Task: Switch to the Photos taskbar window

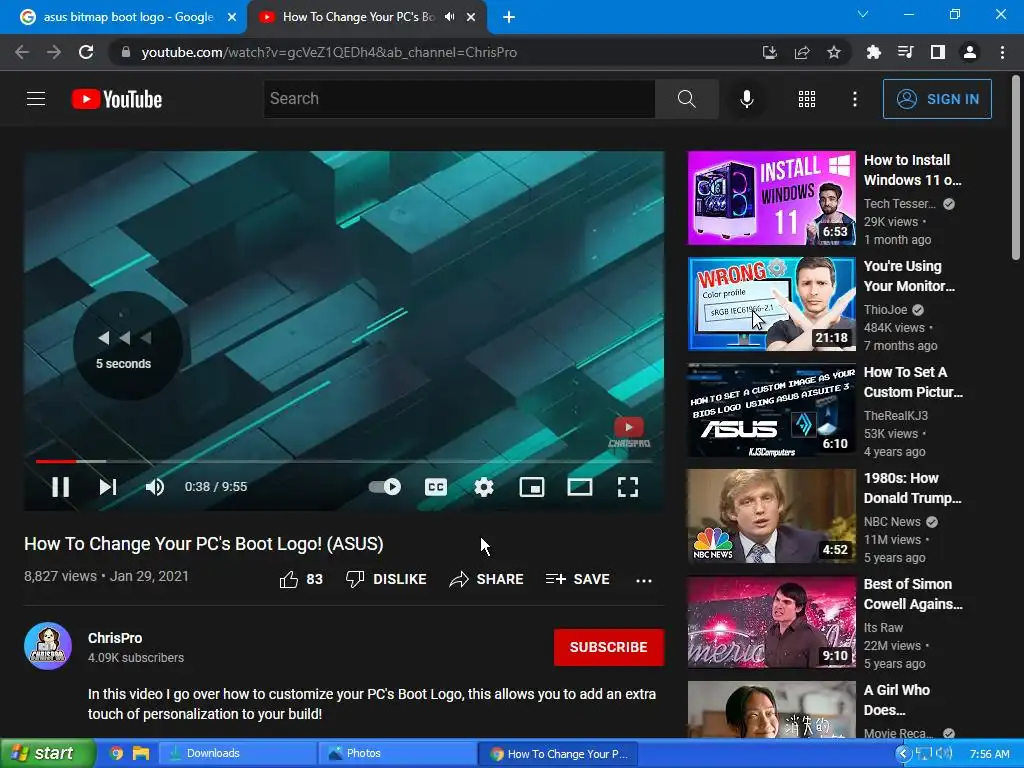Action: [398, 754]
